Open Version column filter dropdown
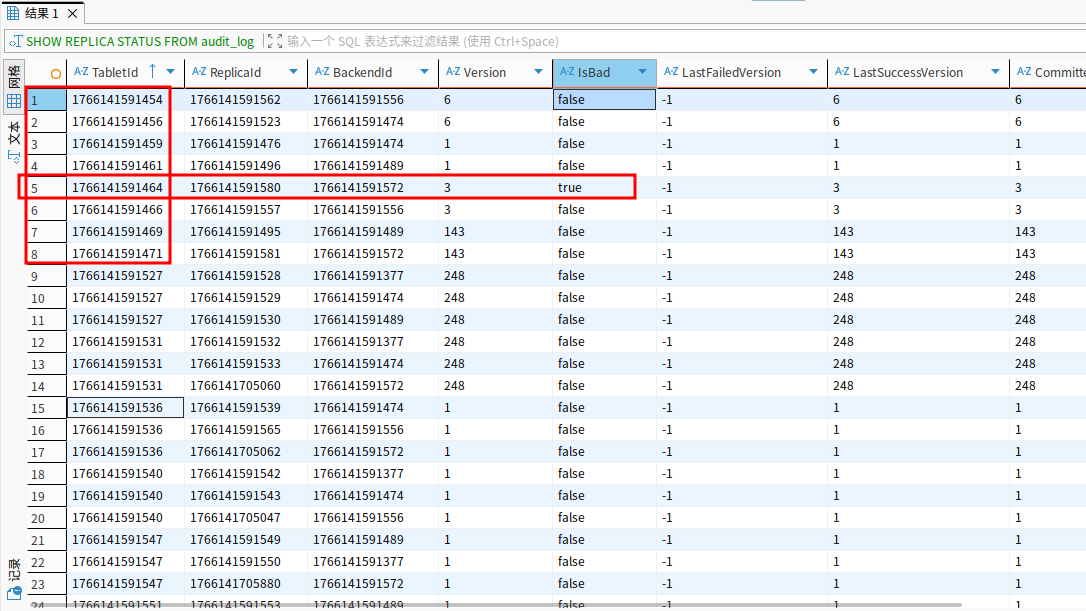1086x611 pixels. tap(538, 72)
